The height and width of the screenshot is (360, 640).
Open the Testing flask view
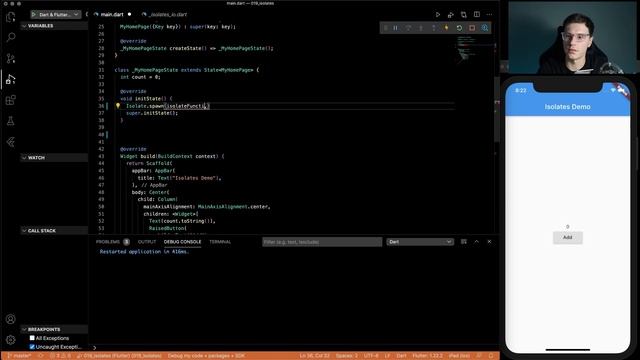click(x=11, y=121)
